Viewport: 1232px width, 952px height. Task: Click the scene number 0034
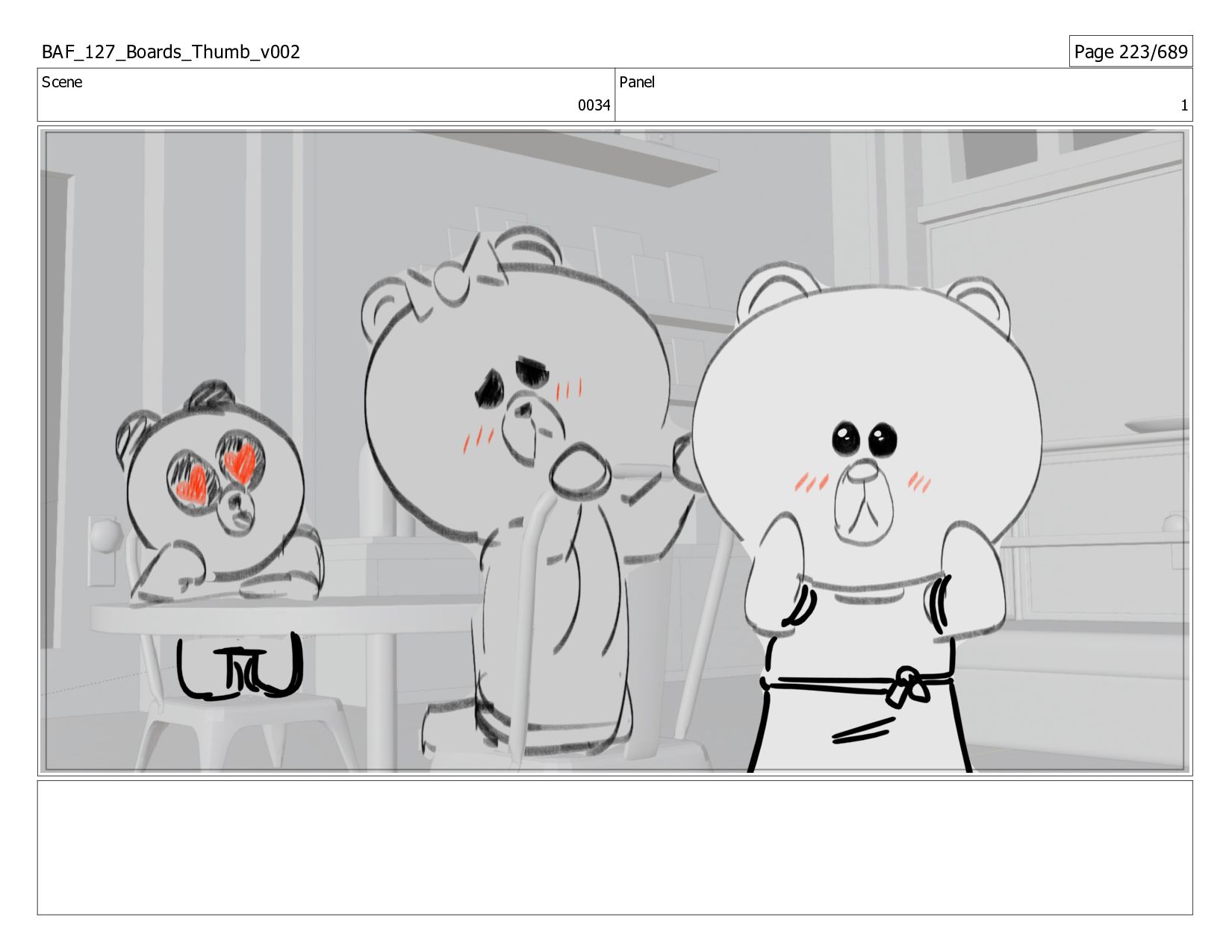(x=594, y=105)
